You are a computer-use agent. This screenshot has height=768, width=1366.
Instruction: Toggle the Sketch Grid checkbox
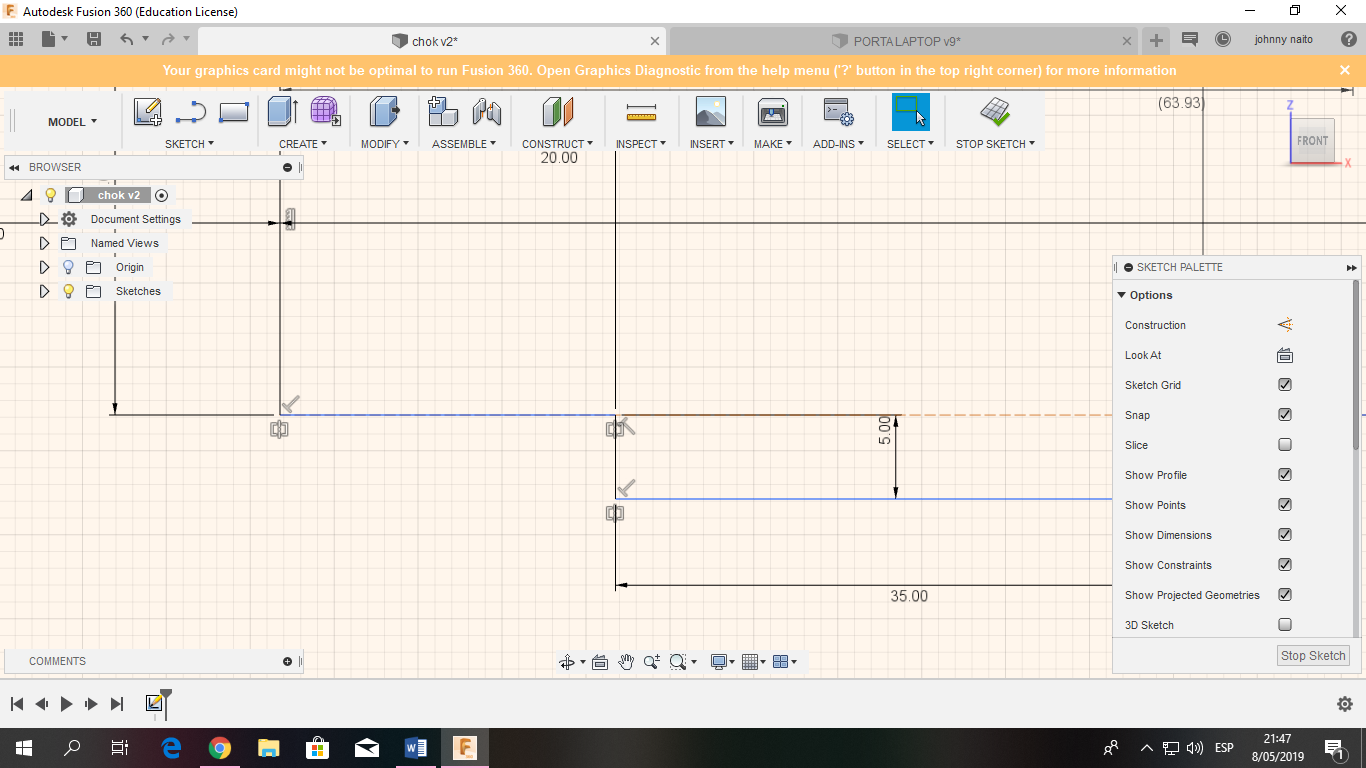click(1285, 385)
